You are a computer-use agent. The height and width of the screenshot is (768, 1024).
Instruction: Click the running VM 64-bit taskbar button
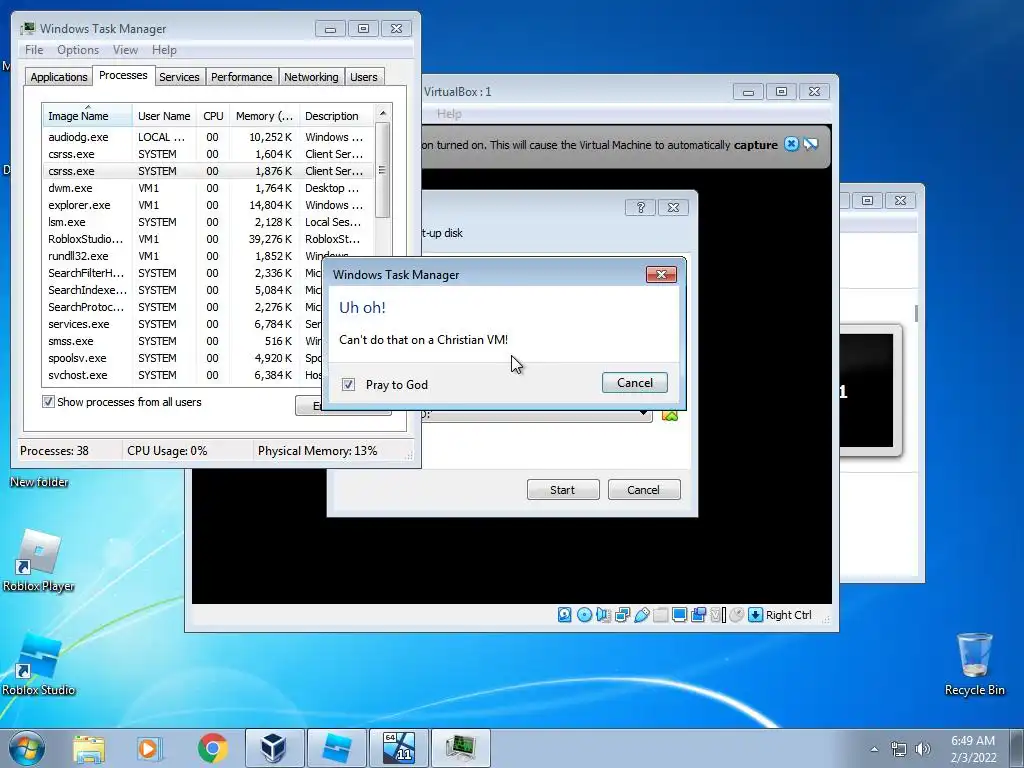click(x=398, y=748)
